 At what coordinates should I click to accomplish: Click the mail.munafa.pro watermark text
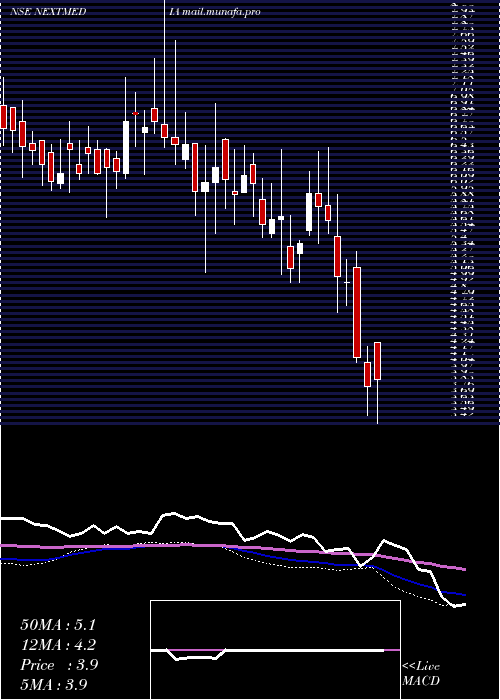click(x=221, y=12)
